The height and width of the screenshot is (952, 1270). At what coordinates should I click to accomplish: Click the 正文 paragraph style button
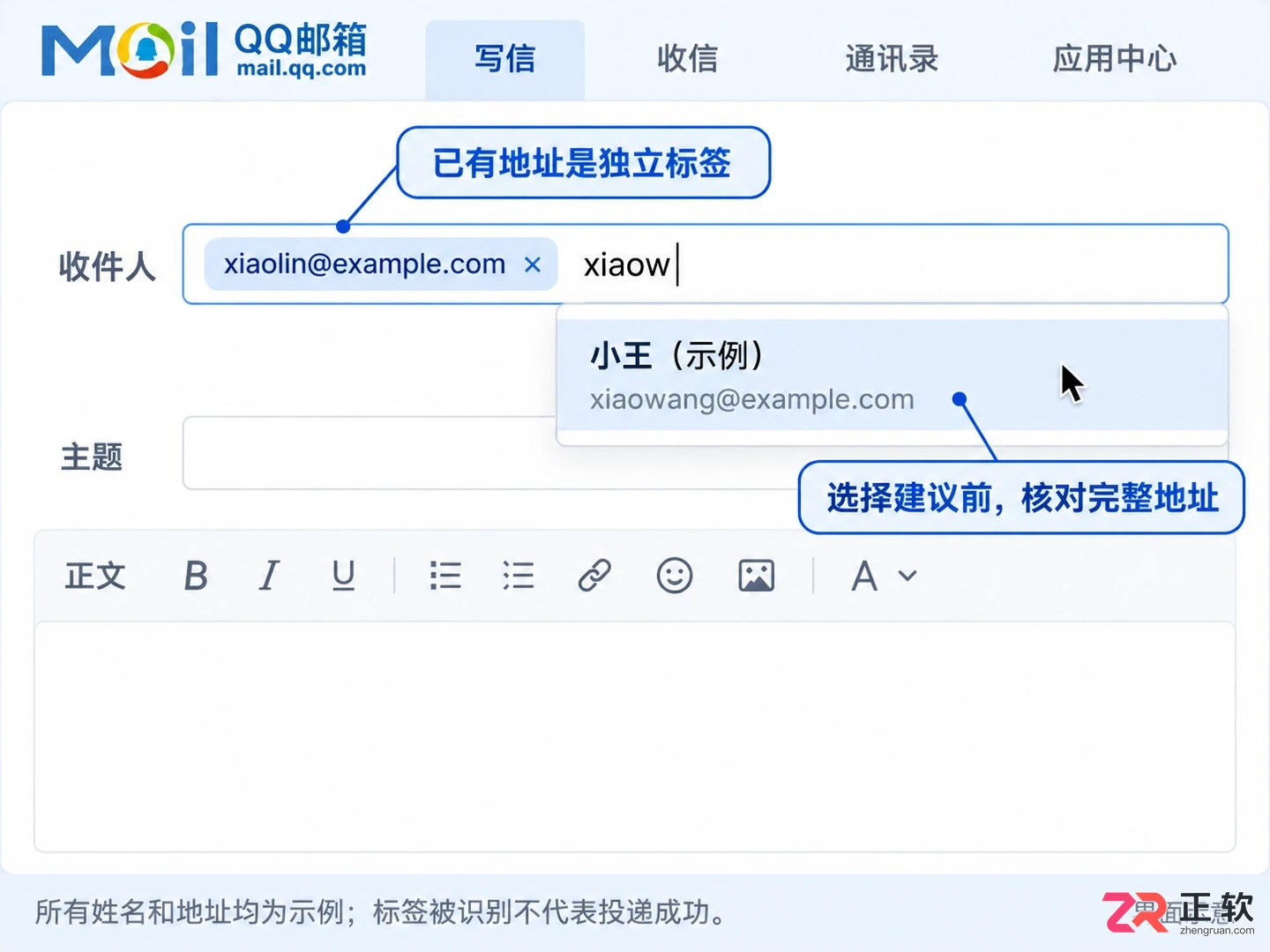pyautogui.click(x=95, y=576)
